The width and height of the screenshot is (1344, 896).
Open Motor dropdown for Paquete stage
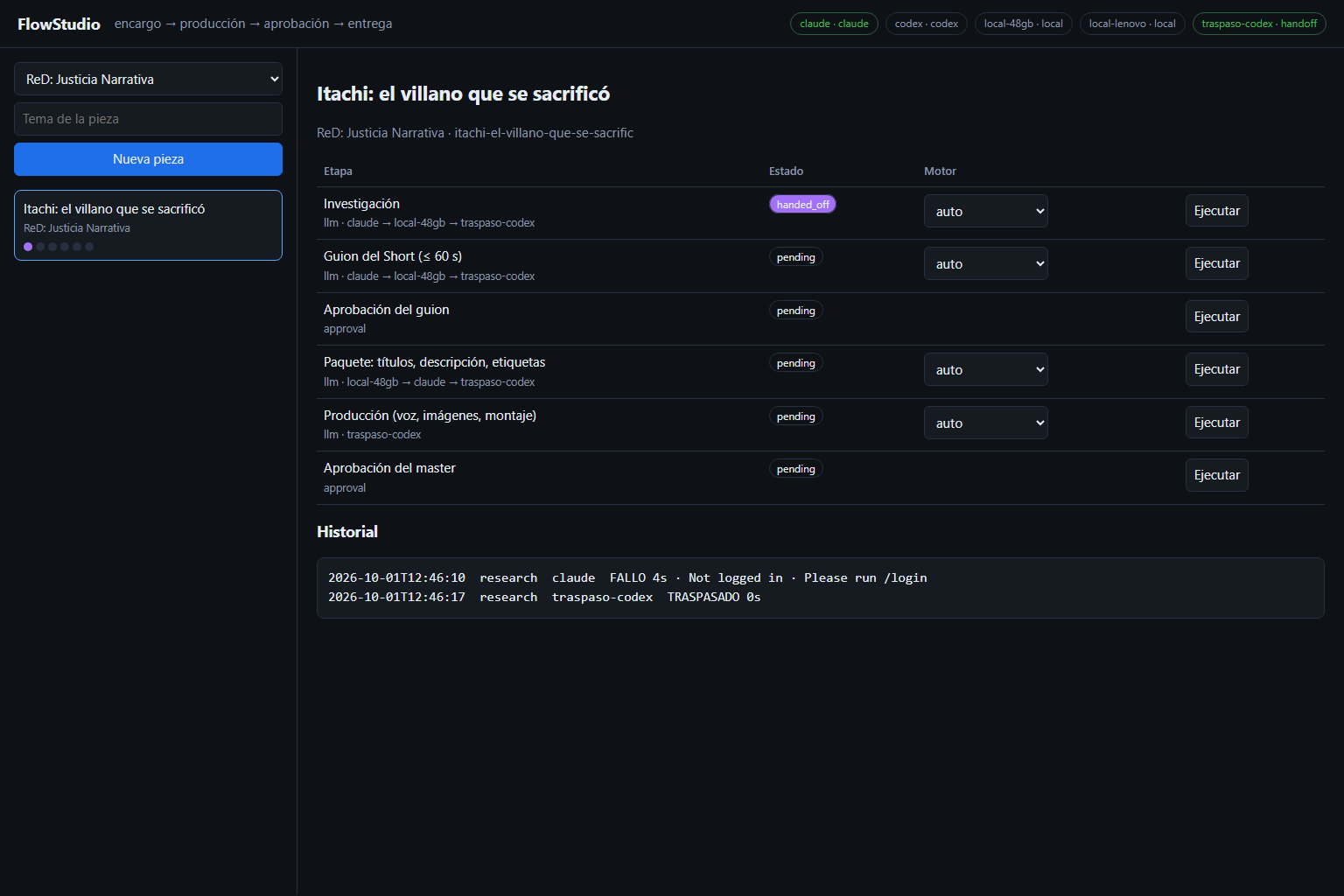pyautogui.click(x=985, y=369)
